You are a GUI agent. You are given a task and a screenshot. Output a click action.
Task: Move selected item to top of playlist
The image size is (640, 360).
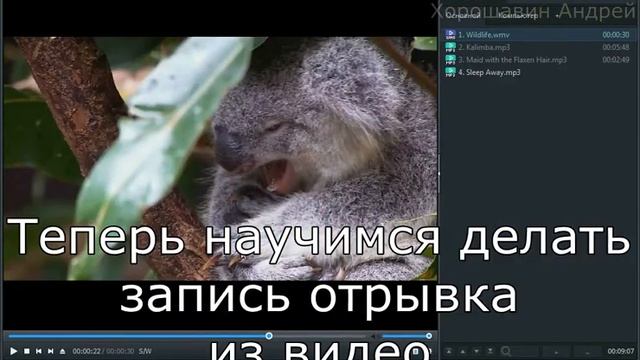click(449, 351)
